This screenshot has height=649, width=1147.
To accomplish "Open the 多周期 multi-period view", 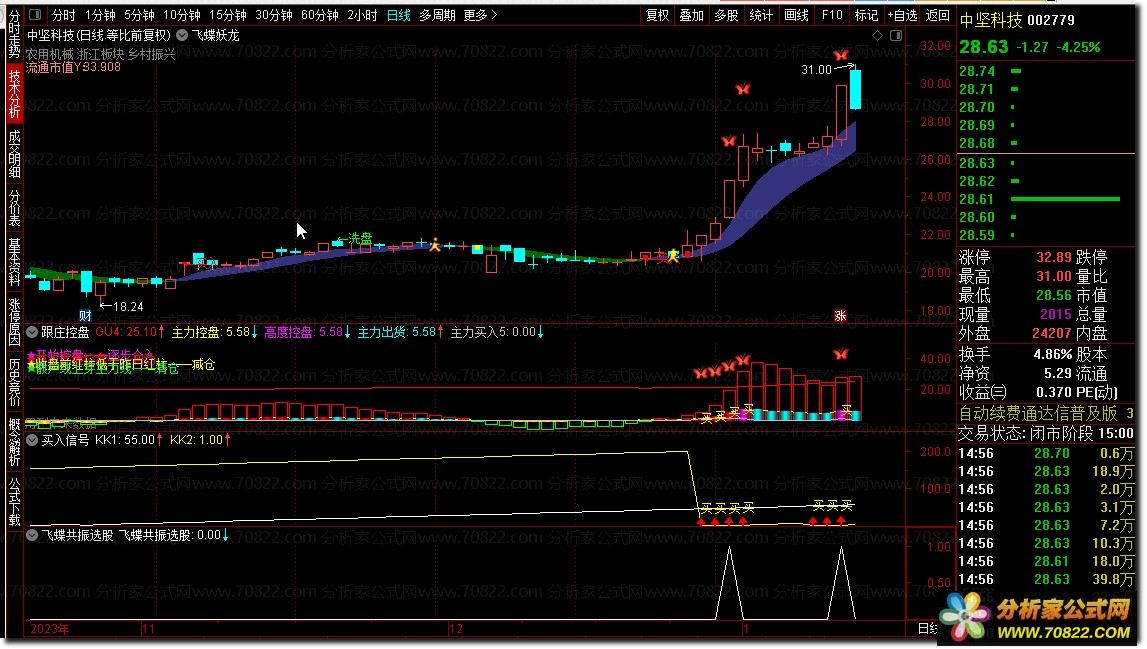I will [437, 15].
